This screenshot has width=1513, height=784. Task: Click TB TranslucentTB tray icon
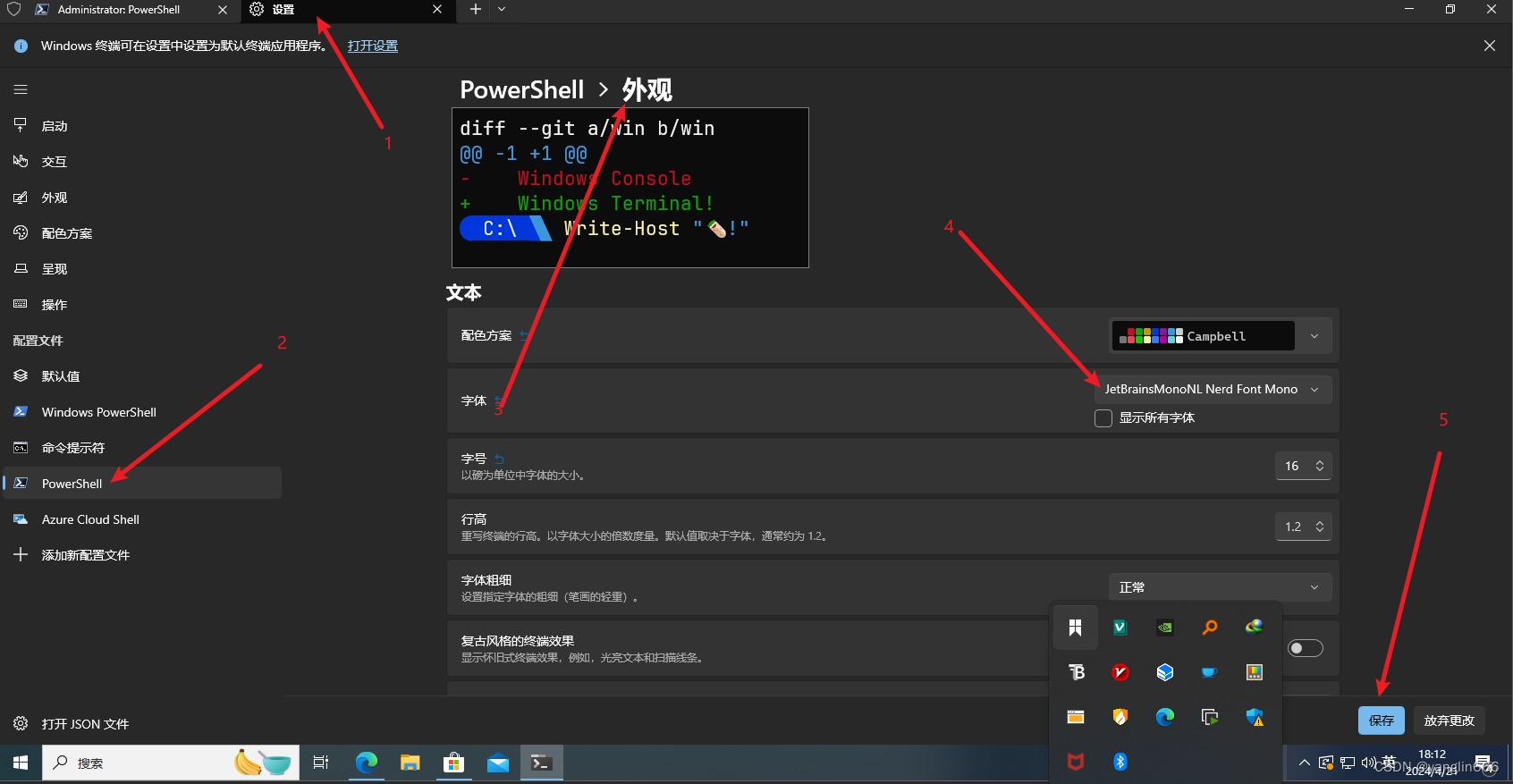1076,672
